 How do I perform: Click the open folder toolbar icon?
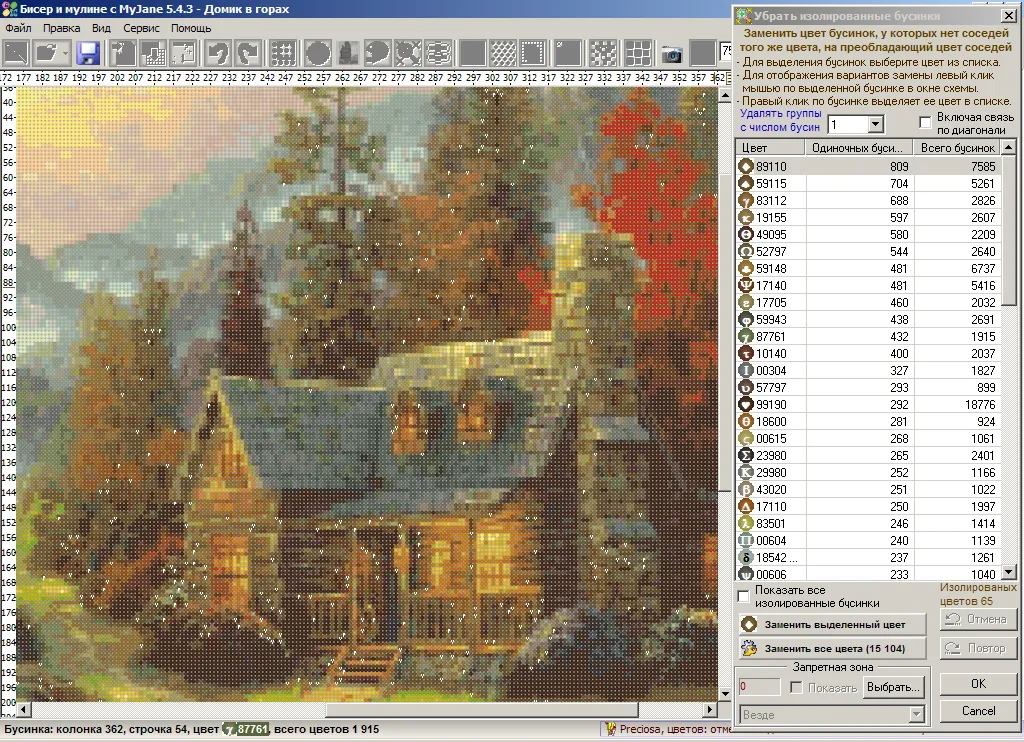click(46, 53)
